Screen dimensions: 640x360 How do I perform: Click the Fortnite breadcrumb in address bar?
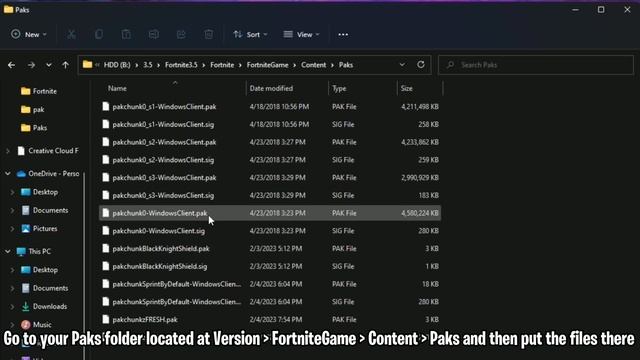tap(222, 65)
